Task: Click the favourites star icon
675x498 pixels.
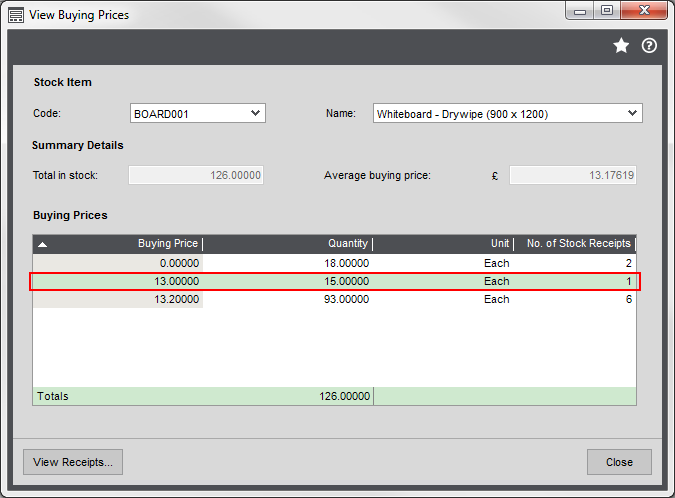Action: pyautogui.click(x=621, y=46)
